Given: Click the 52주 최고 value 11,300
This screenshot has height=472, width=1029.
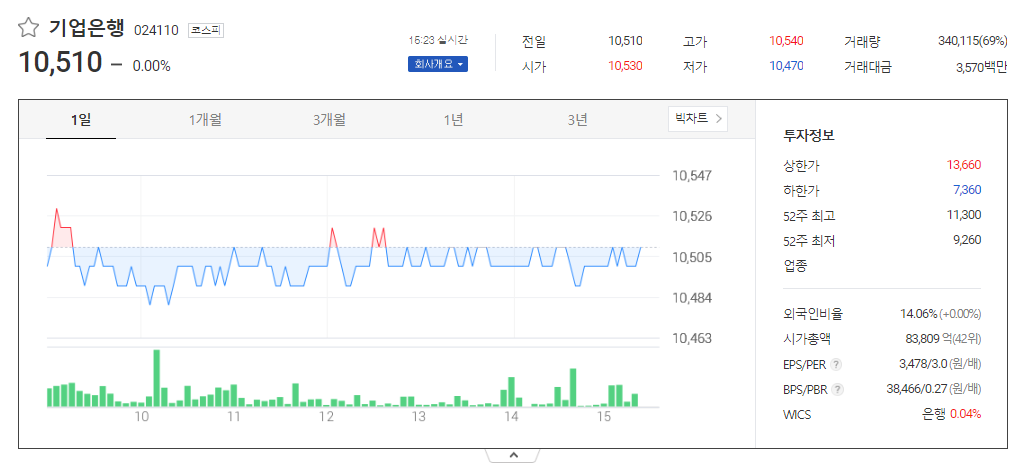Looking at the screenshot, I should coord(964,215).
